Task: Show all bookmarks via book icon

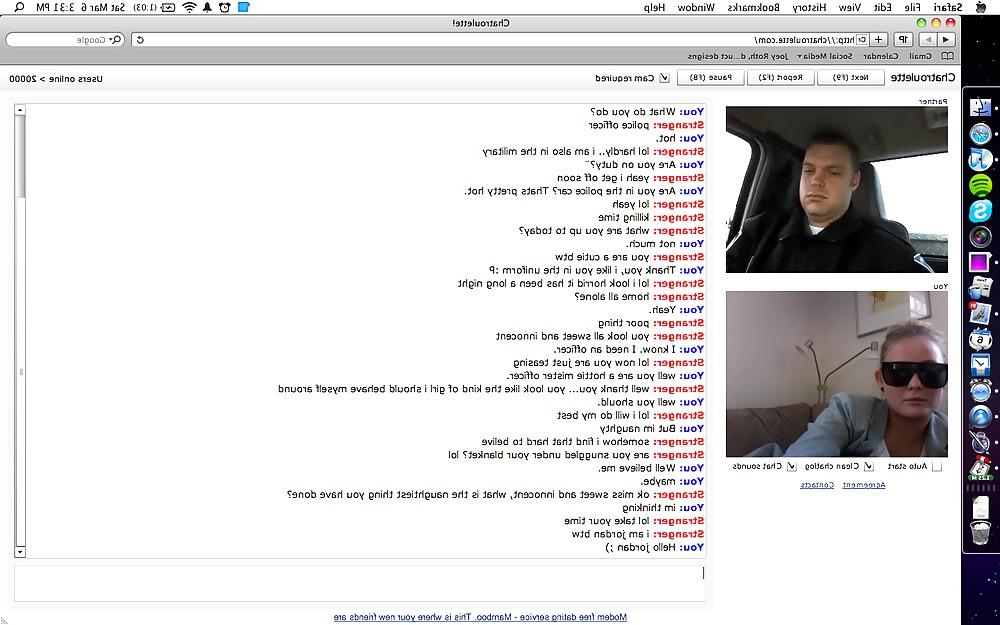Action: (948, 56)
